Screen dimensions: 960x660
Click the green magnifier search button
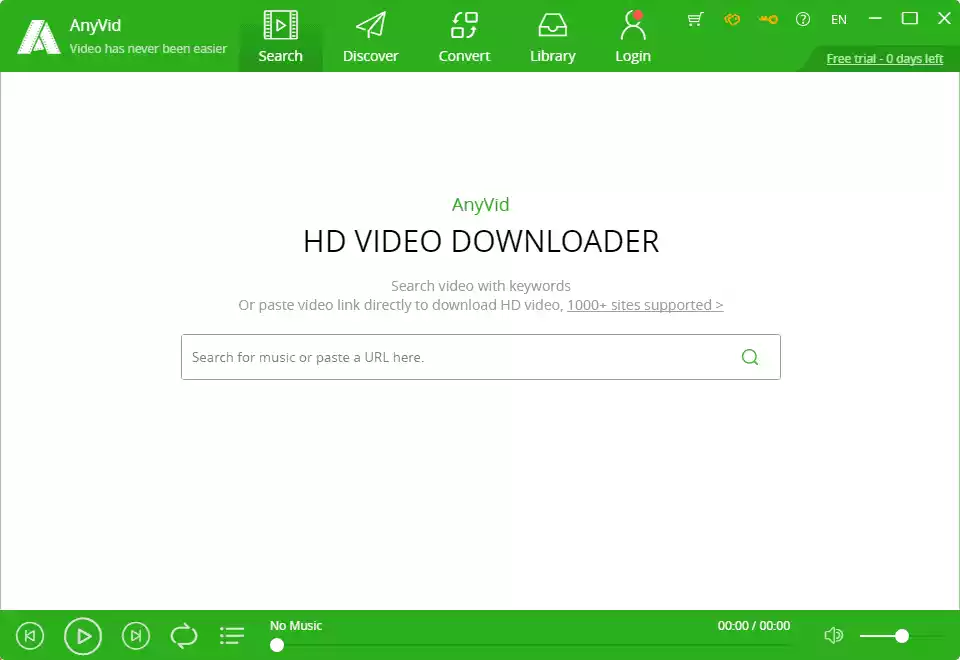[750, 357]
